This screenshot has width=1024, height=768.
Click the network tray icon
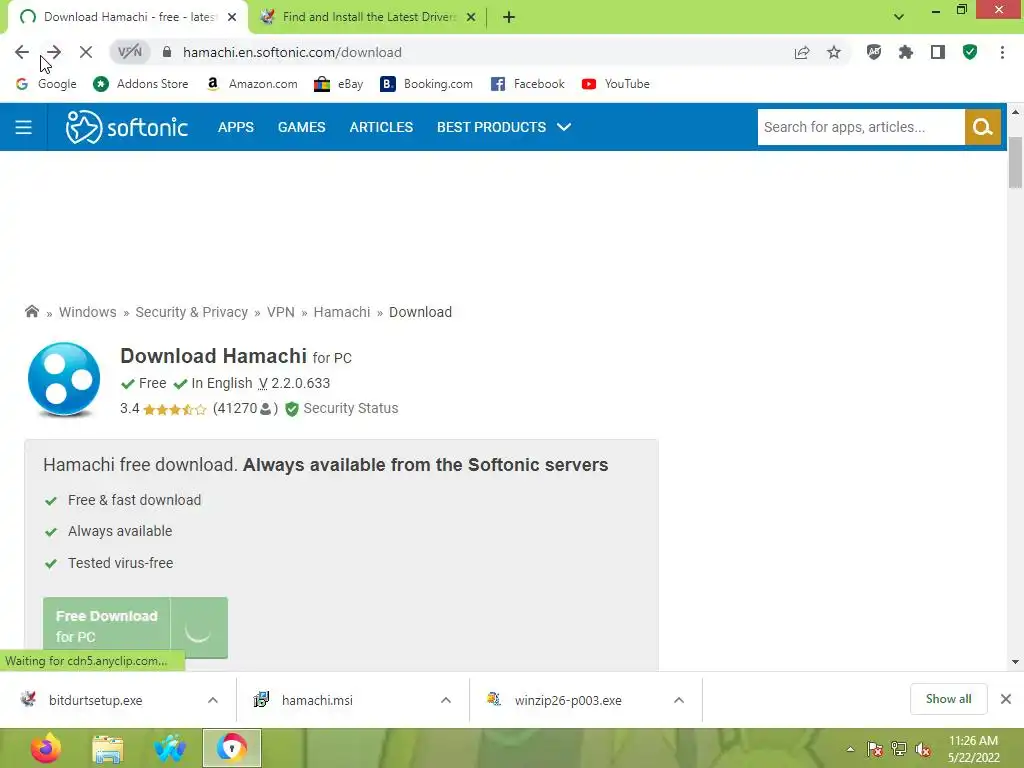tap(899, 749)
